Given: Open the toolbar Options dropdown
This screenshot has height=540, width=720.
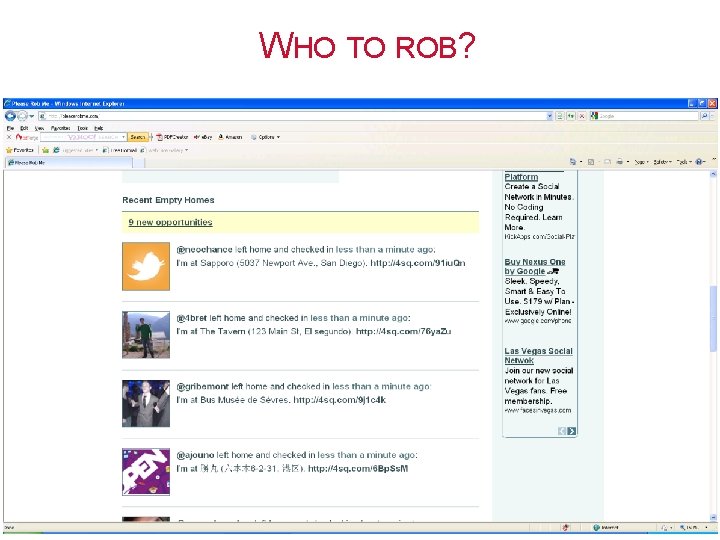Looking at the screenshot, I should 265,137.
